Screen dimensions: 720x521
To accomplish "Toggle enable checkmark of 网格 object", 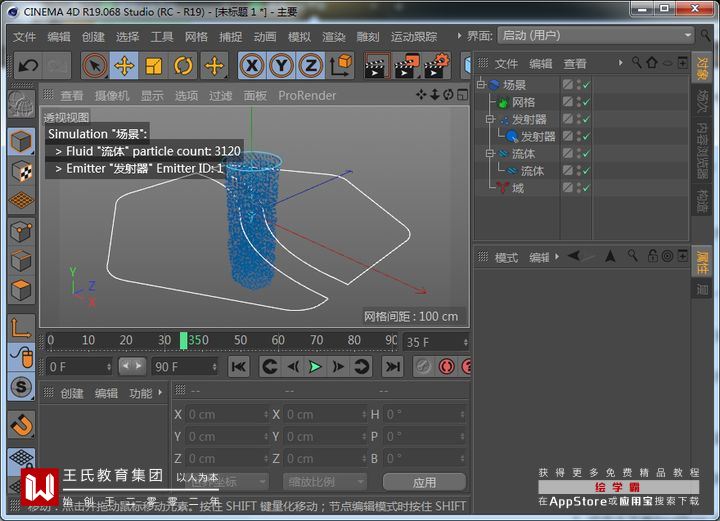I will tap(586, 102).
